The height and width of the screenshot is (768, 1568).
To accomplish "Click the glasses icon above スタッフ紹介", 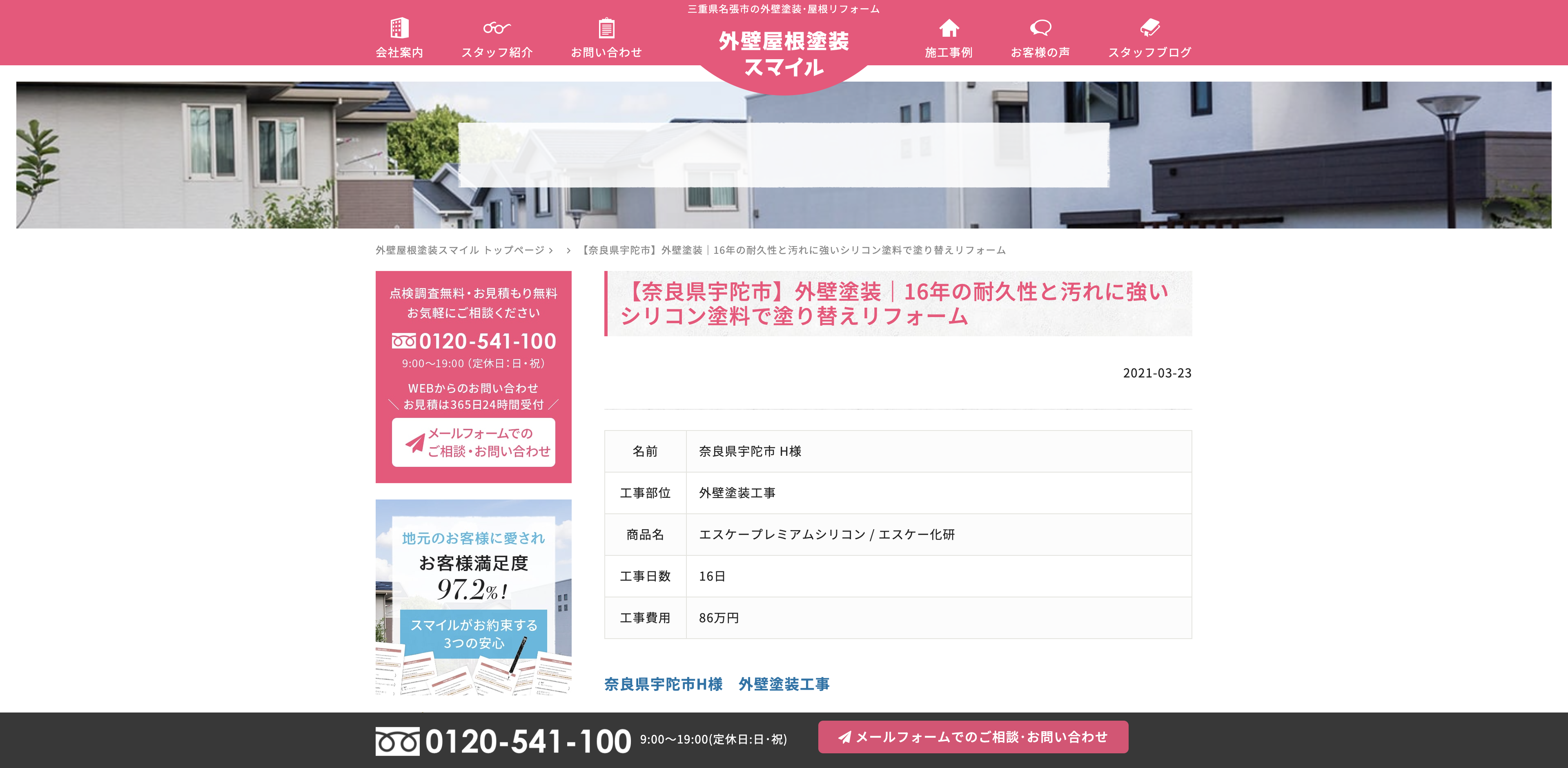I will 497,28.
